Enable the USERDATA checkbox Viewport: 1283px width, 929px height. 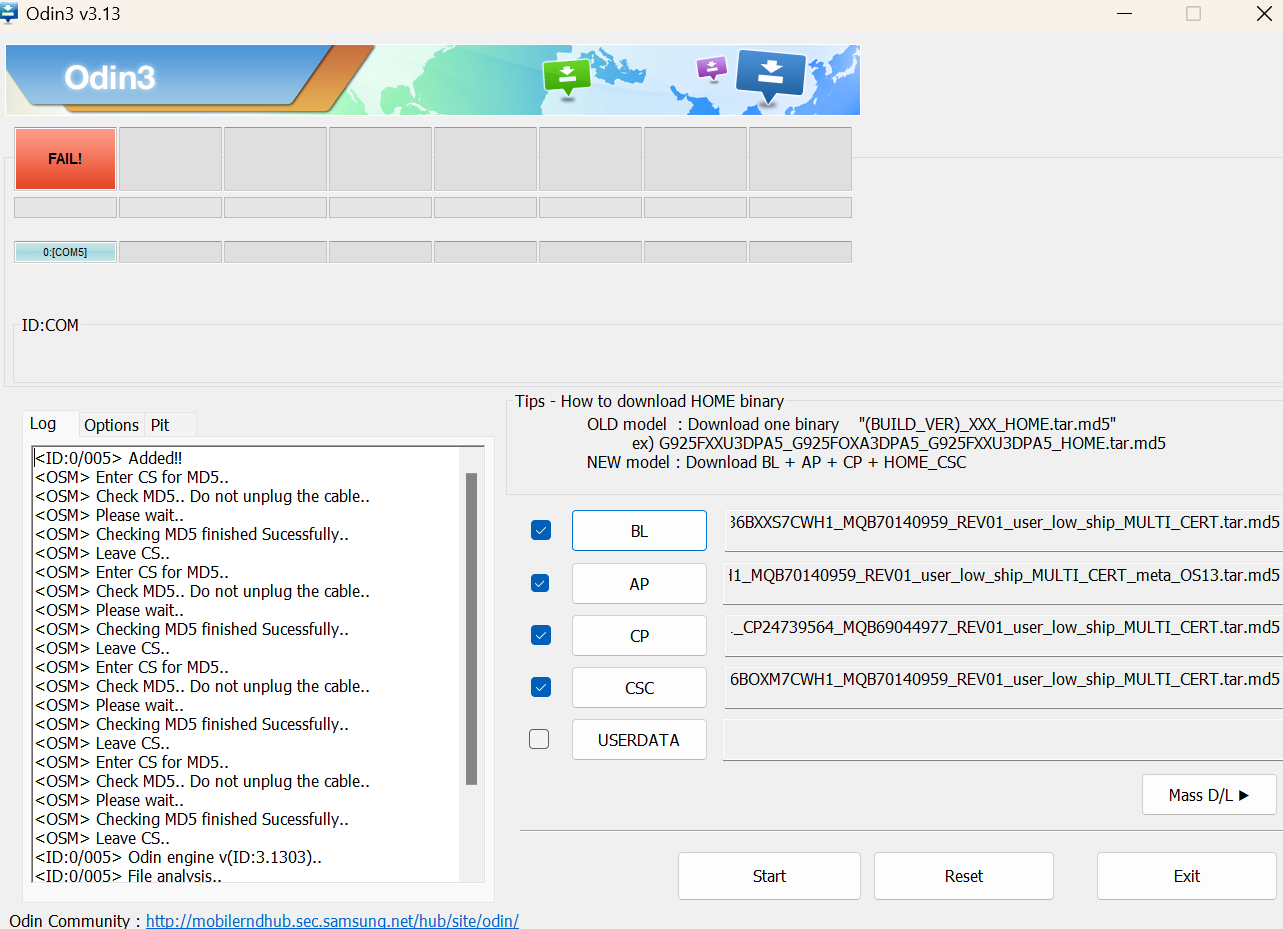[x=539, y=739]
